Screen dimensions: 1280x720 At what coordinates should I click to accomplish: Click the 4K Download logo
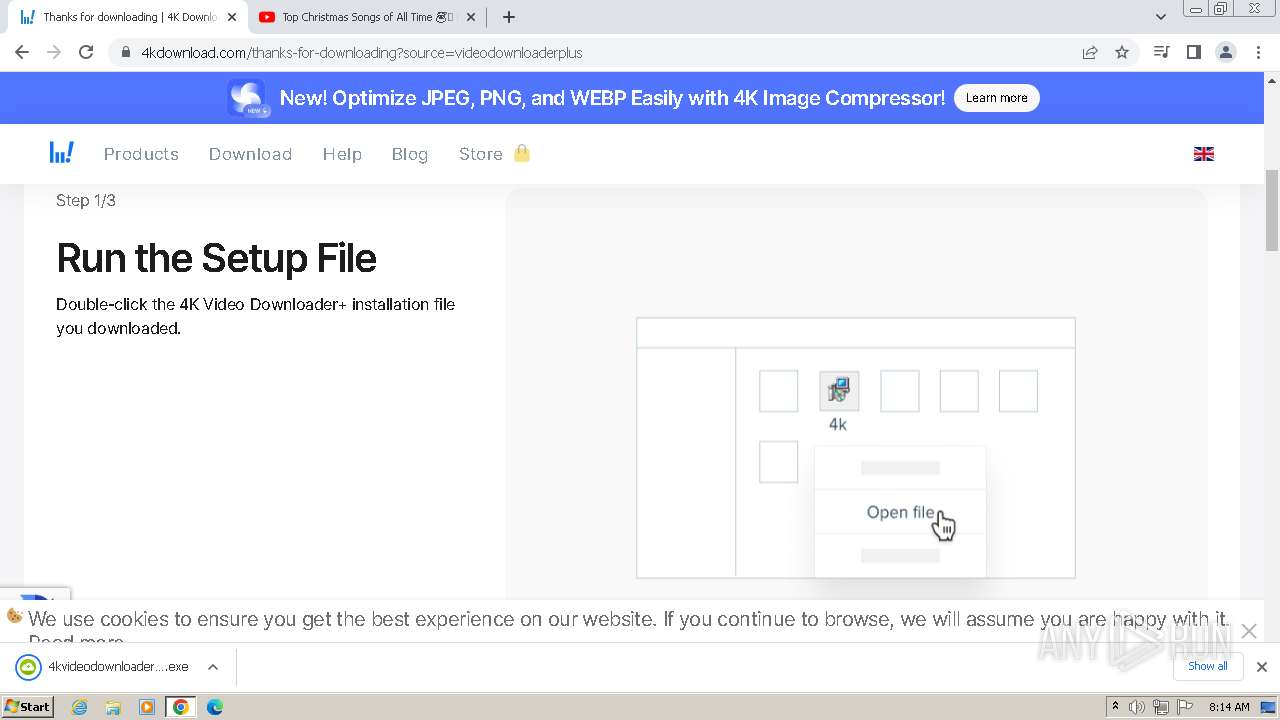(x=62, y=153)
